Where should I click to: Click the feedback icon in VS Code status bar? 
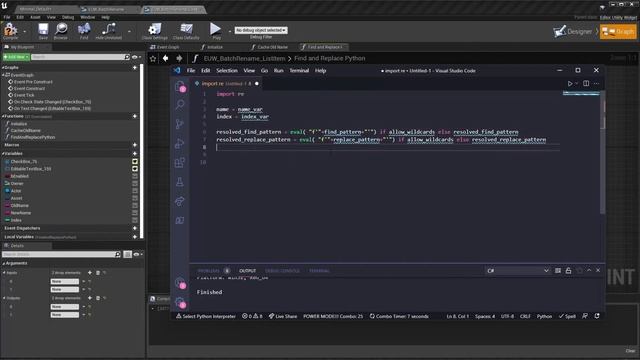point(585,316)
